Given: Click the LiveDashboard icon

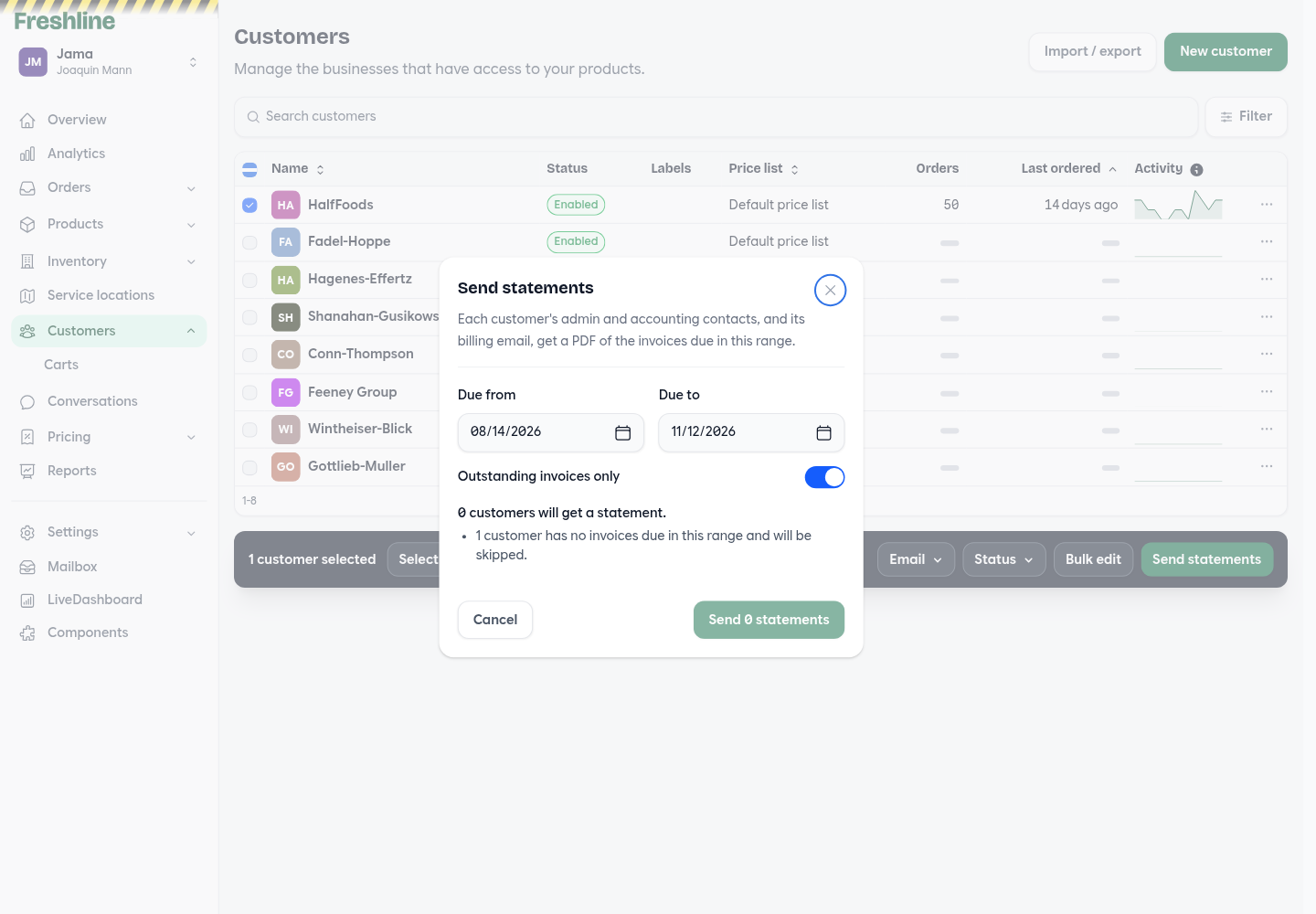Looking at the screenshot, I should coord(27,600).
